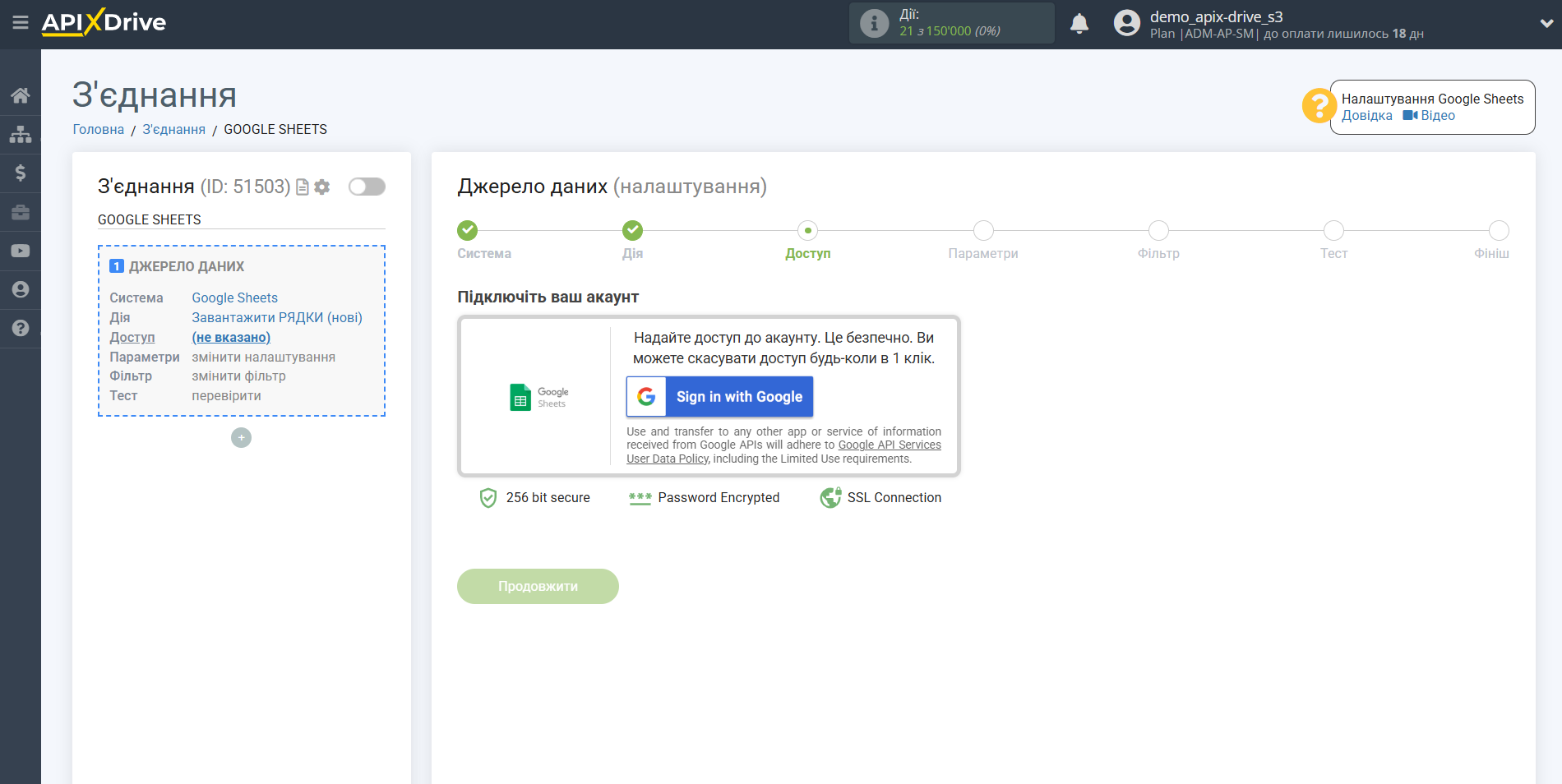Open the YouTube video sidebar icon

pyautogui.click(x=21, y=251)
